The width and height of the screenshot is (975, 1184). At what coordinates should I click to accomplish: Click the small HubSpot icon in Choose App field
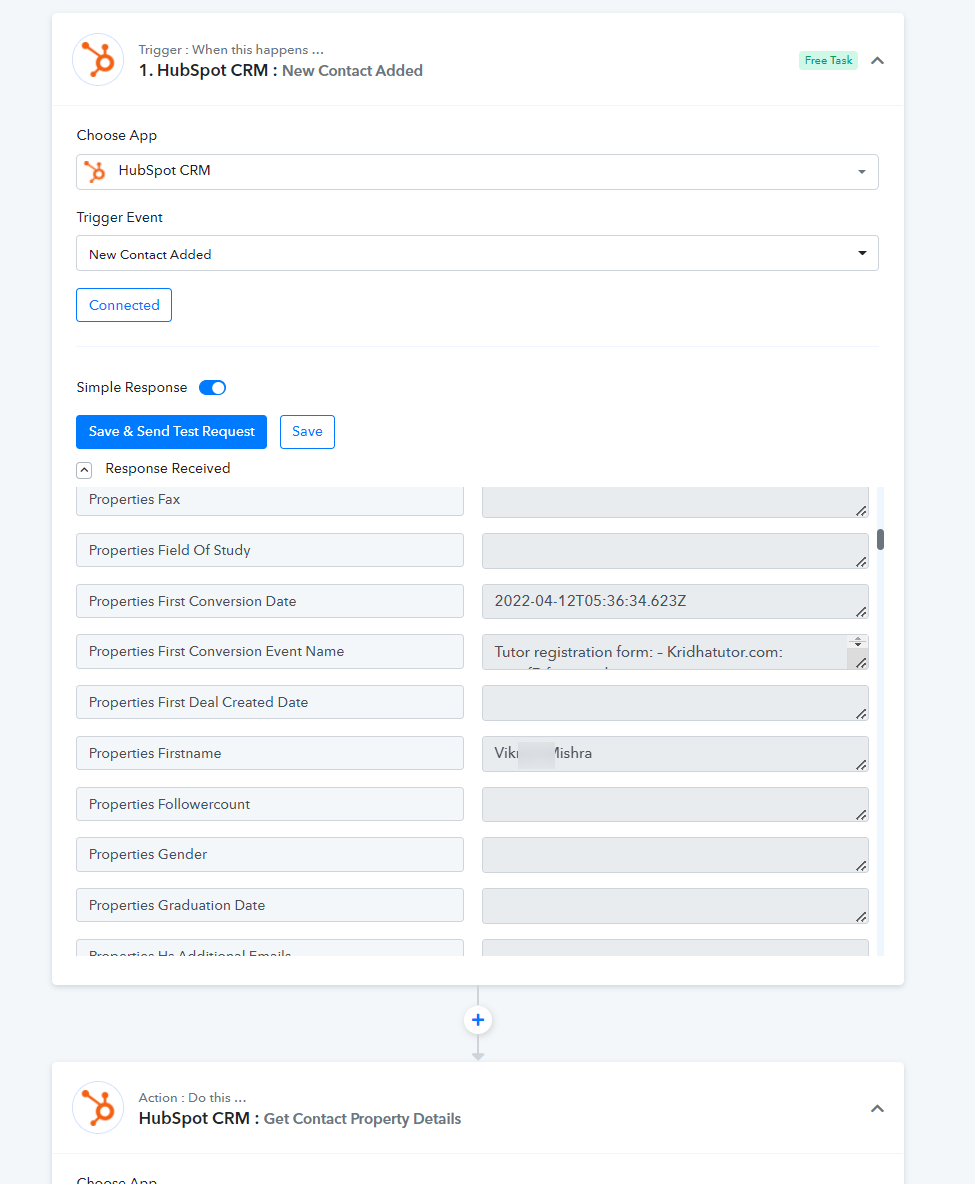click(x=95, y=171)
